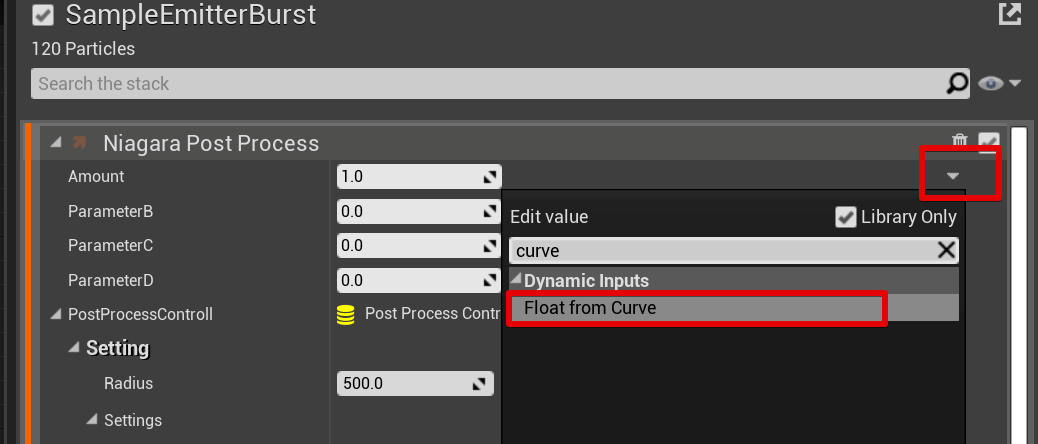Click the ParameterC label
This screenshot has width=1038, height=444.
click(111, 245)
